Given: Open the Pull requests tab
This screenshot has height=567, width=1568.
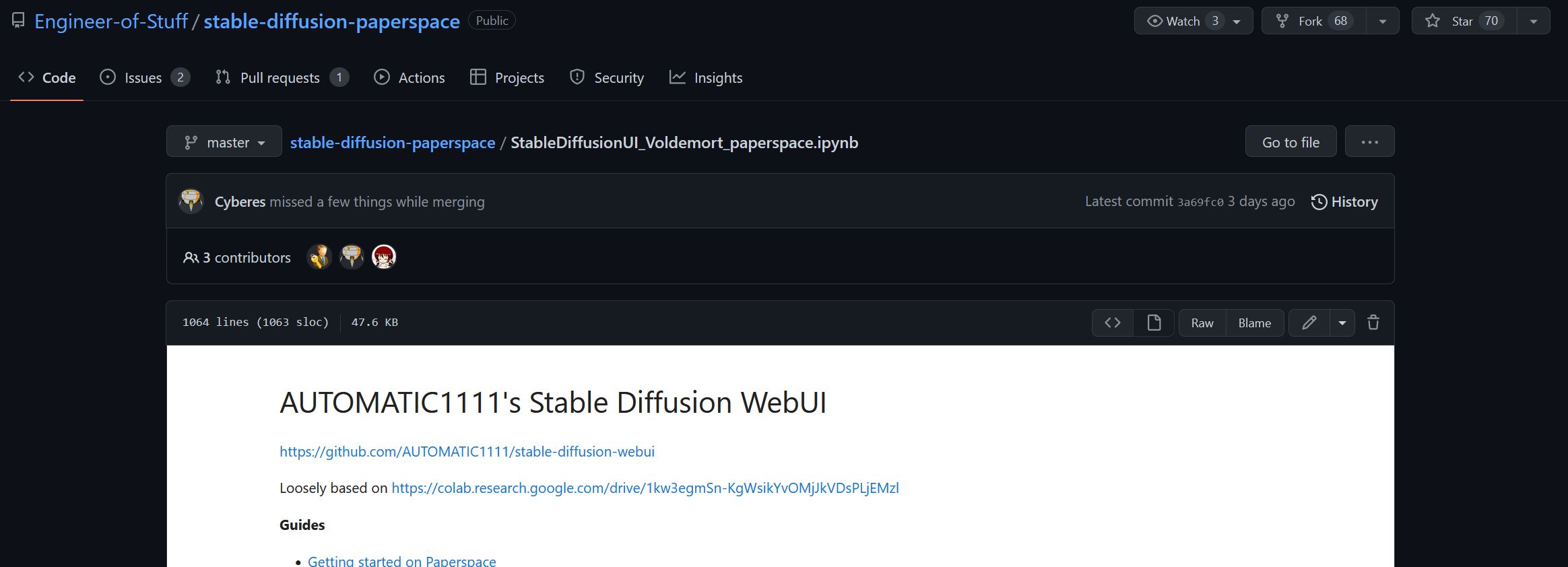Looking at the screenshot, I should [x=282, y=77].
